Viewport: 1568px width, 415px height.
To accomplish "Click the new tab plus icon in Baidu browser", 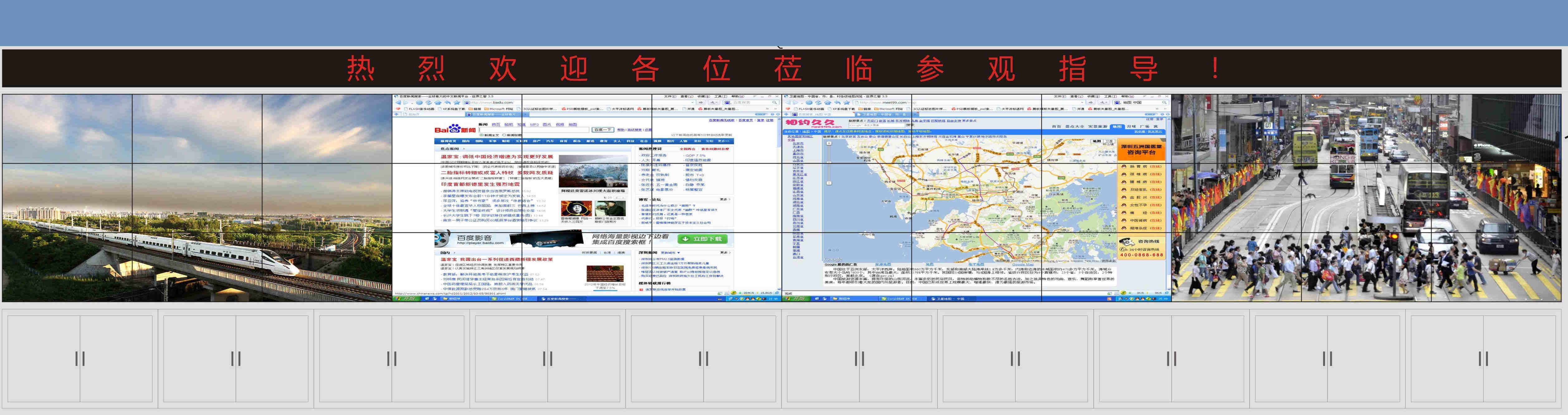I will pyautogui.click(x=396, y=114).
